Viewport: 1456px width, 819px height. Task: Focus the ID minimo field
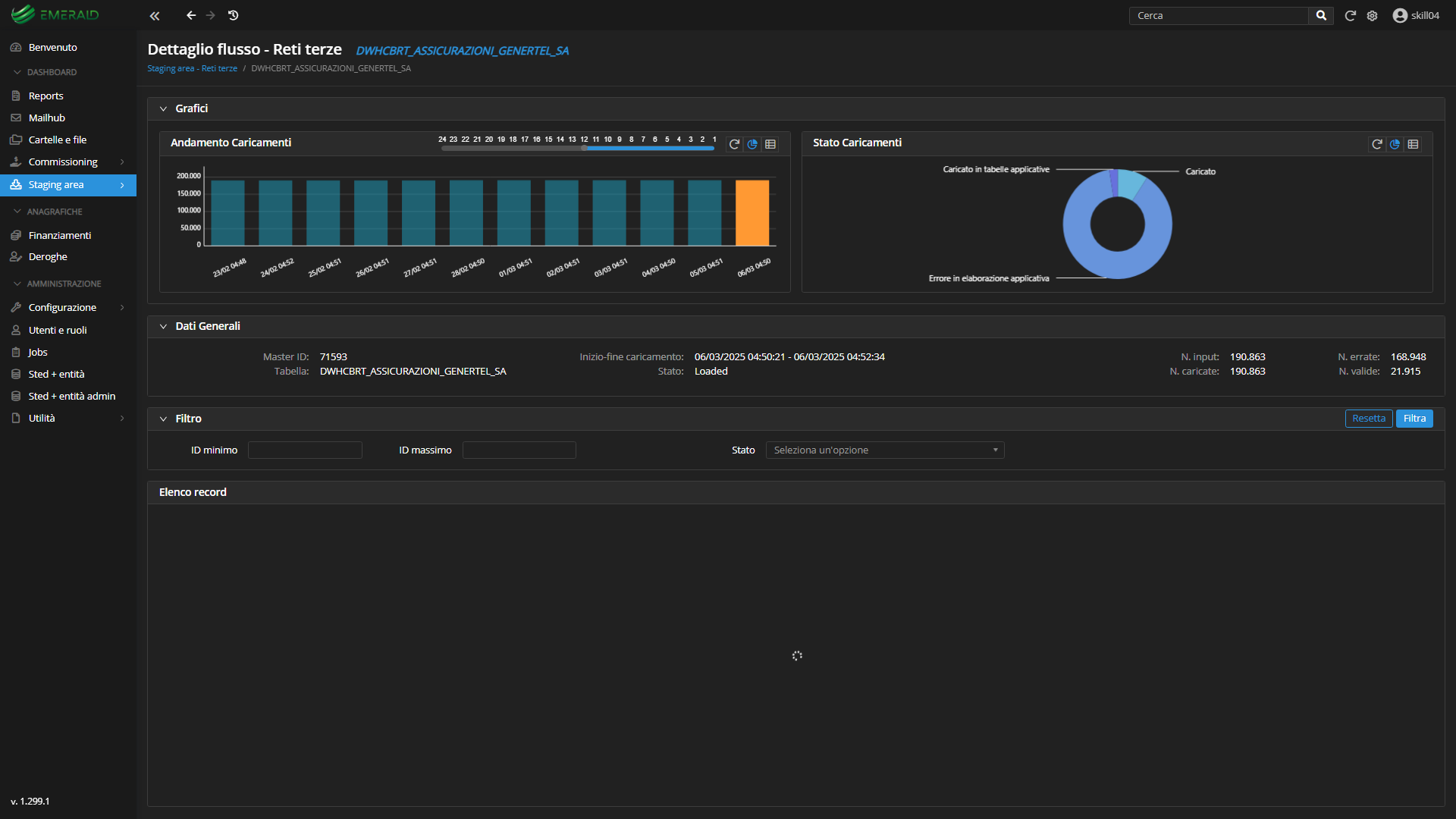tap(305, 450)
